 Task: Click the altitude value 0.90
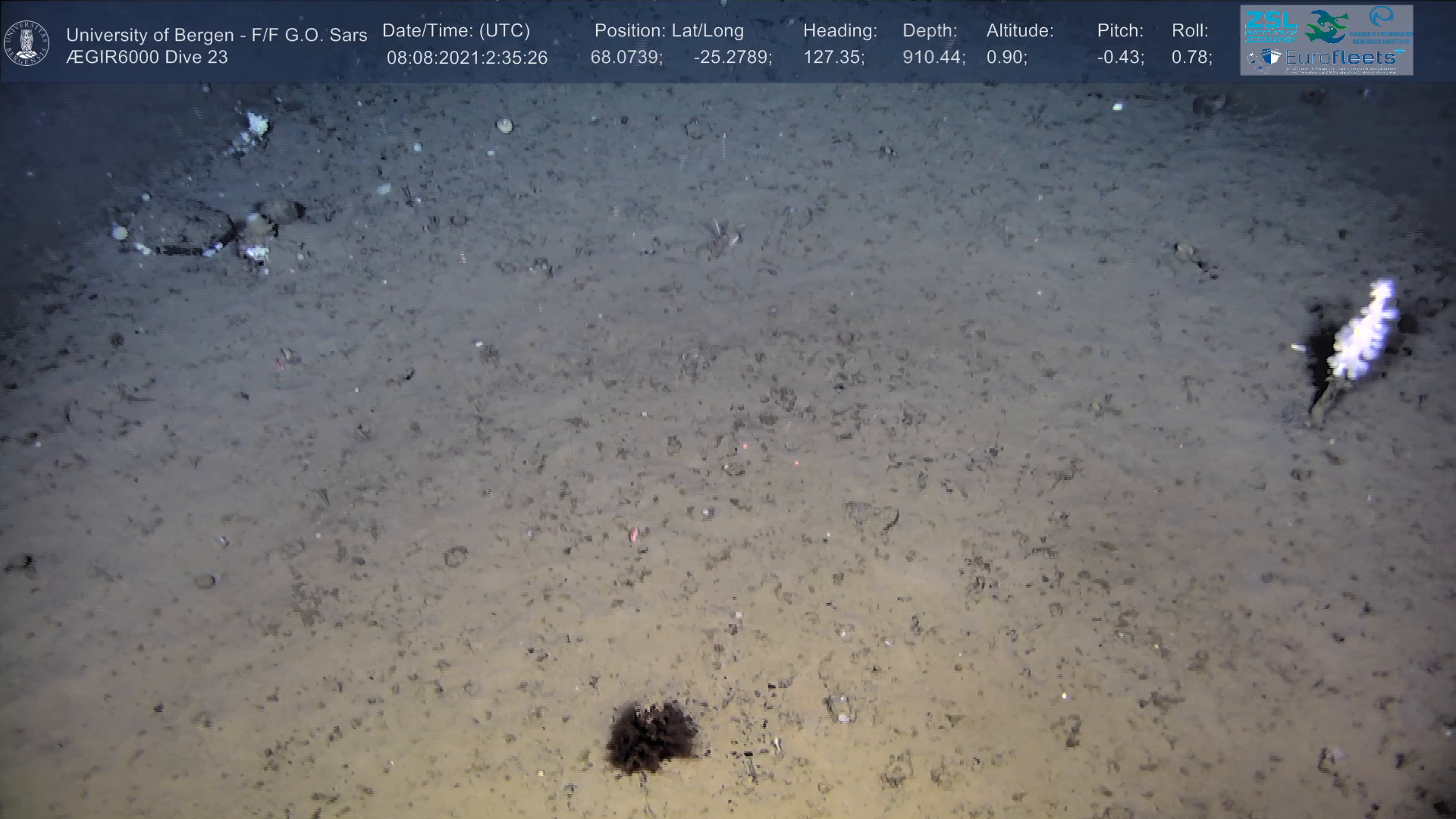pos(1006,58)
